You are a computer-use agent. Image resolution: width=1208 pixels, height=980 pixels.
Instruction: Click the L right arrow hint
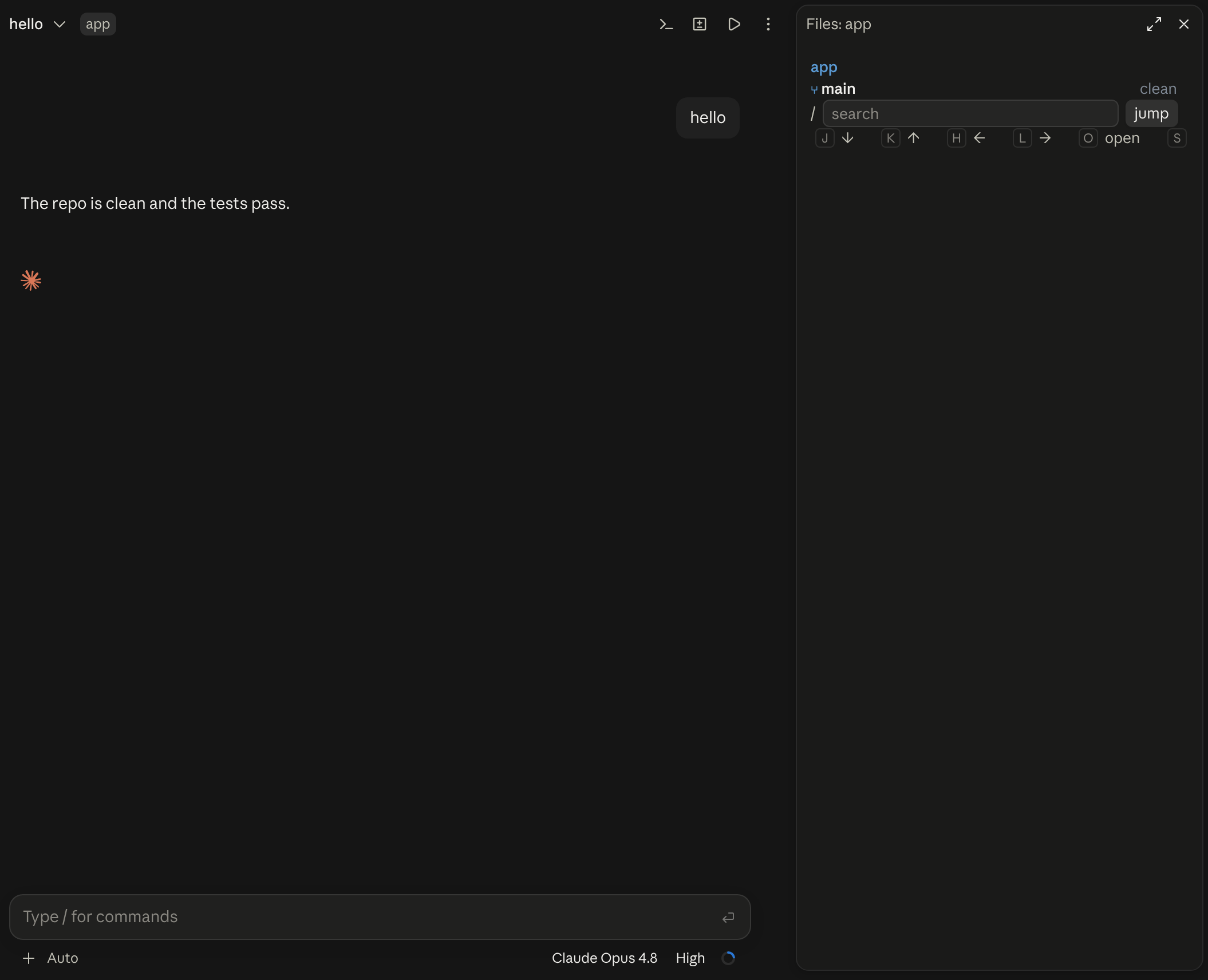coord(1033,138)
